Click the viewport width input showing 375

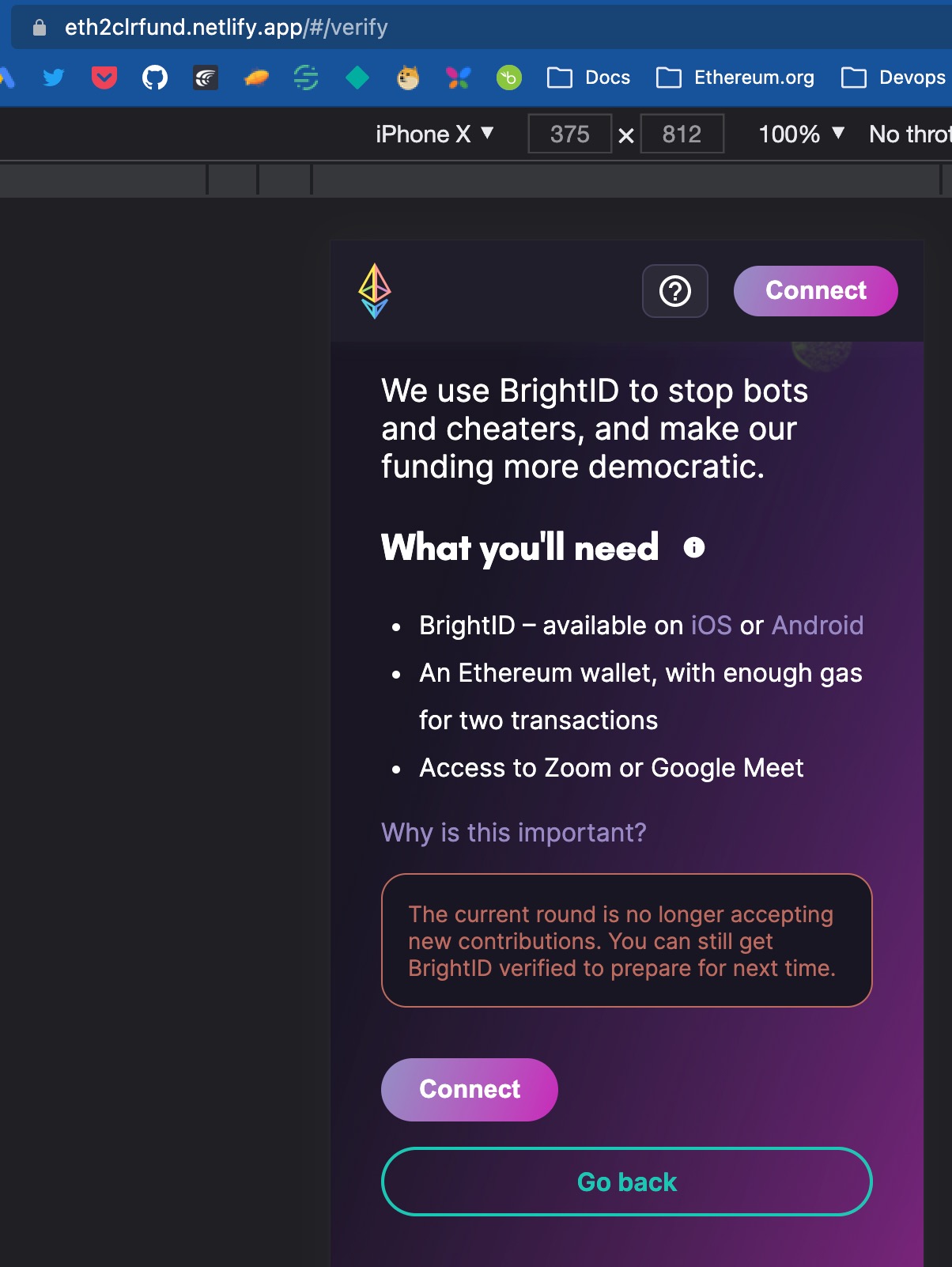tap(569, 134)
